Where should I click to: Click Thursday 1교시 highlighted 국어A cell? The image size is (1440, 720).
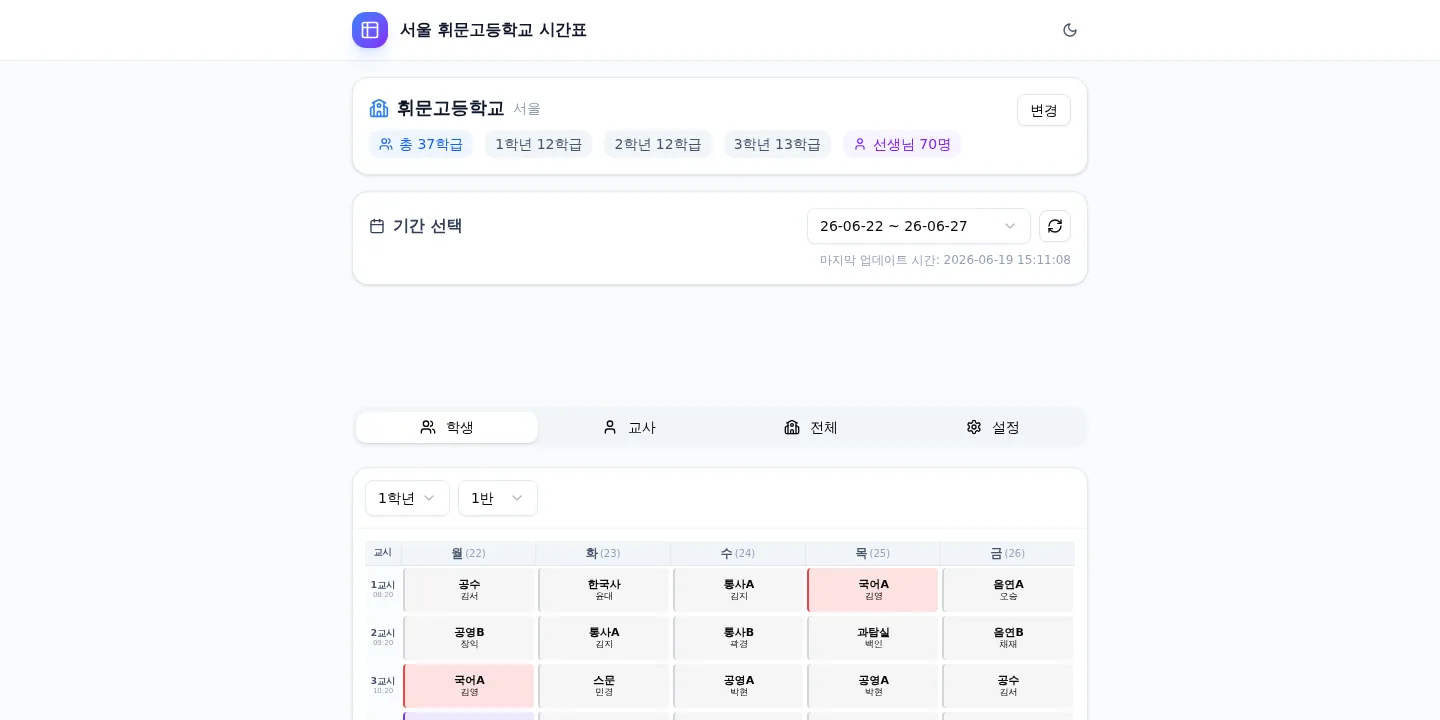[x=873, y=590]
